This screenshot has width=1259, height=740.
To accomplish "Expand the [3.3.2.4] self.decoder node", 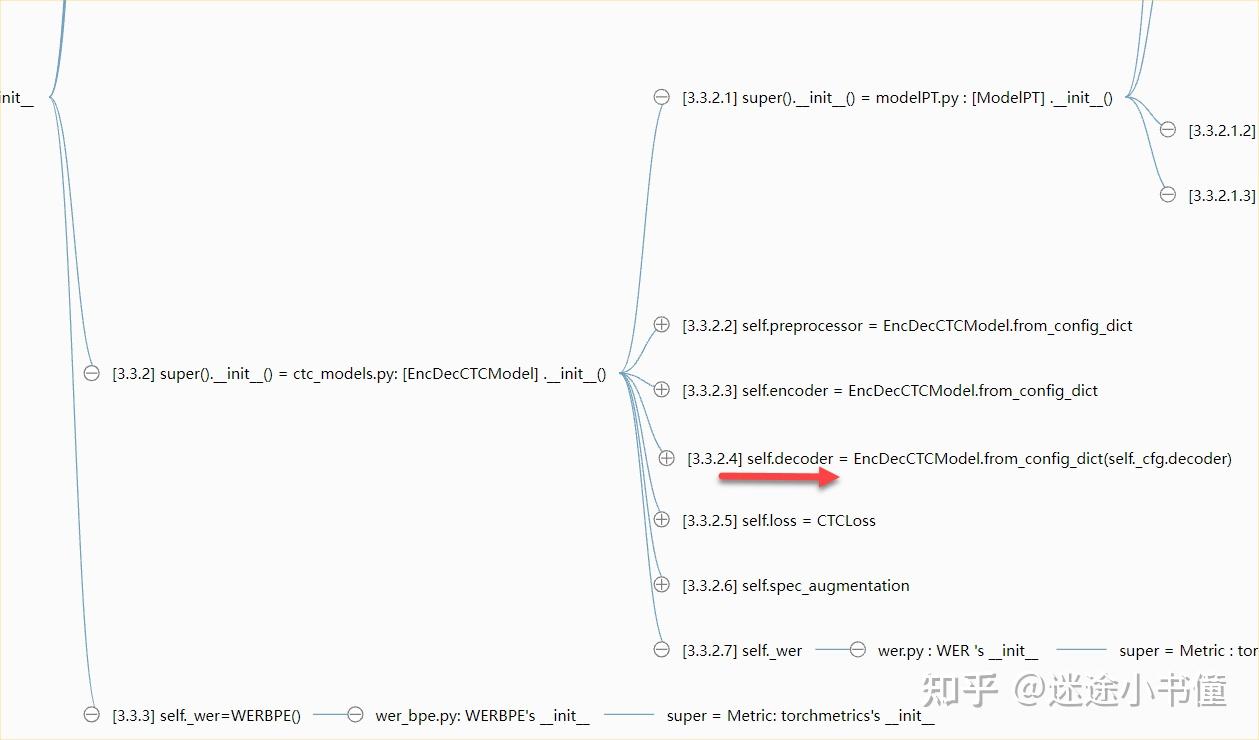I will 667,458.
